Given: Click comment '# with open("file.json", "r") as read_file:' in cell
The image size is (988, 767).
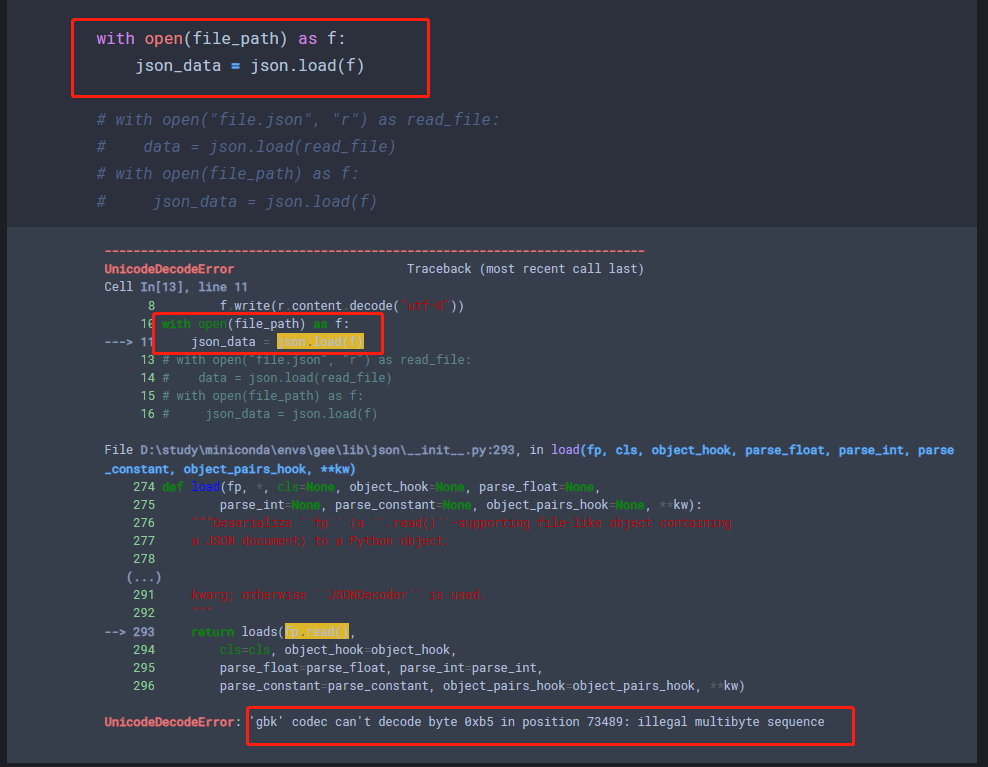Looking at the screenshot, I should pyautogui.click(x=297, y=120).
